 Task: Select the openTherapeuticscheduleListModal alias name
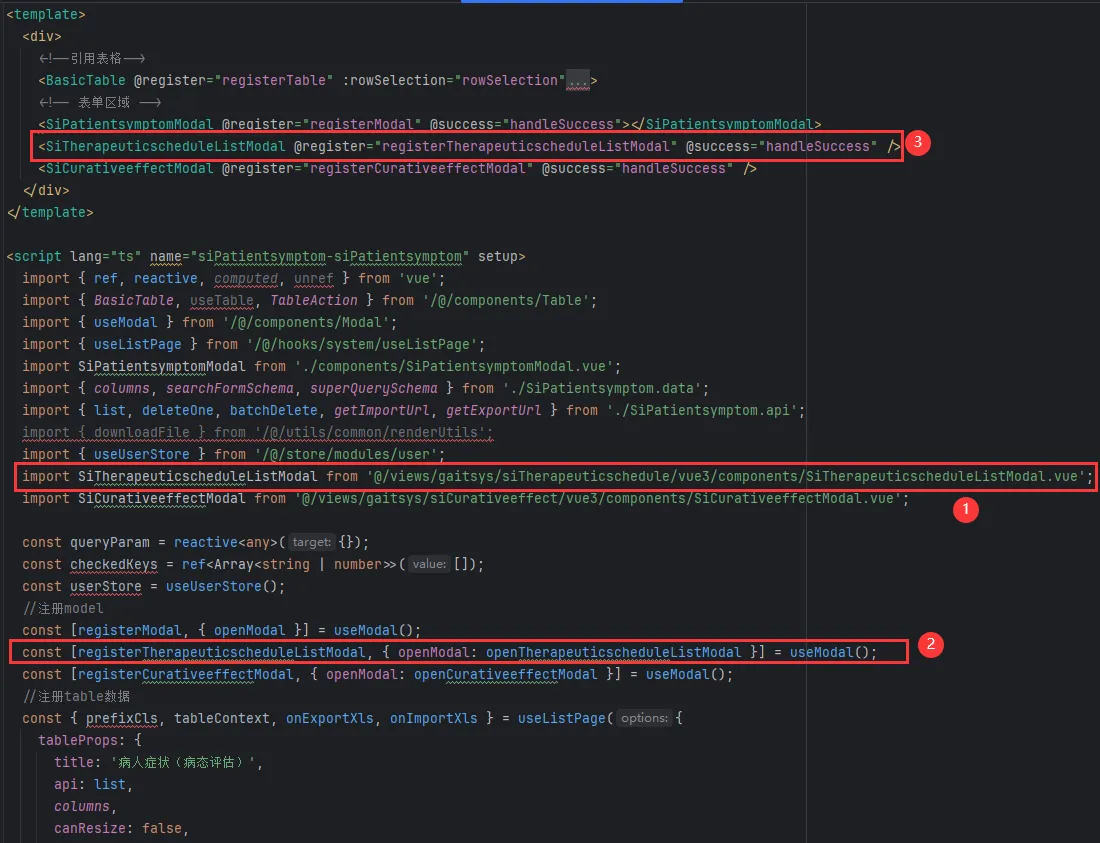[x=613, y=652]
